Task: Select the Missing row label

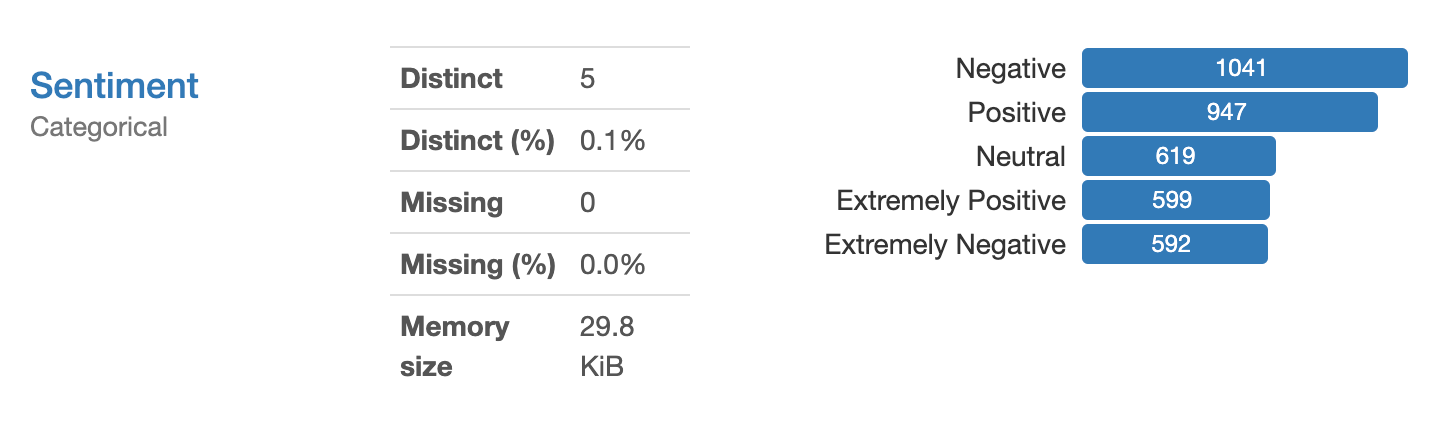Action: click(x=451, y=203)
